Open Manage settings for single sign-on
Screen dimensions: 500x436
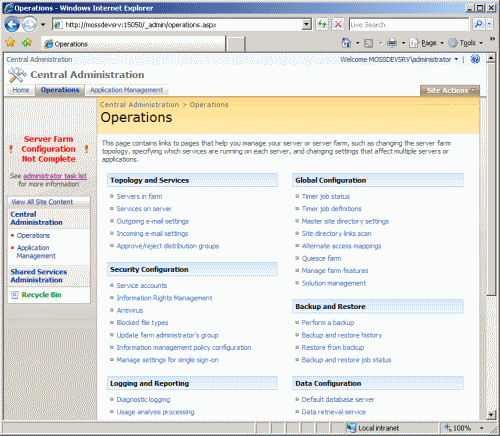tap(167, 360)
